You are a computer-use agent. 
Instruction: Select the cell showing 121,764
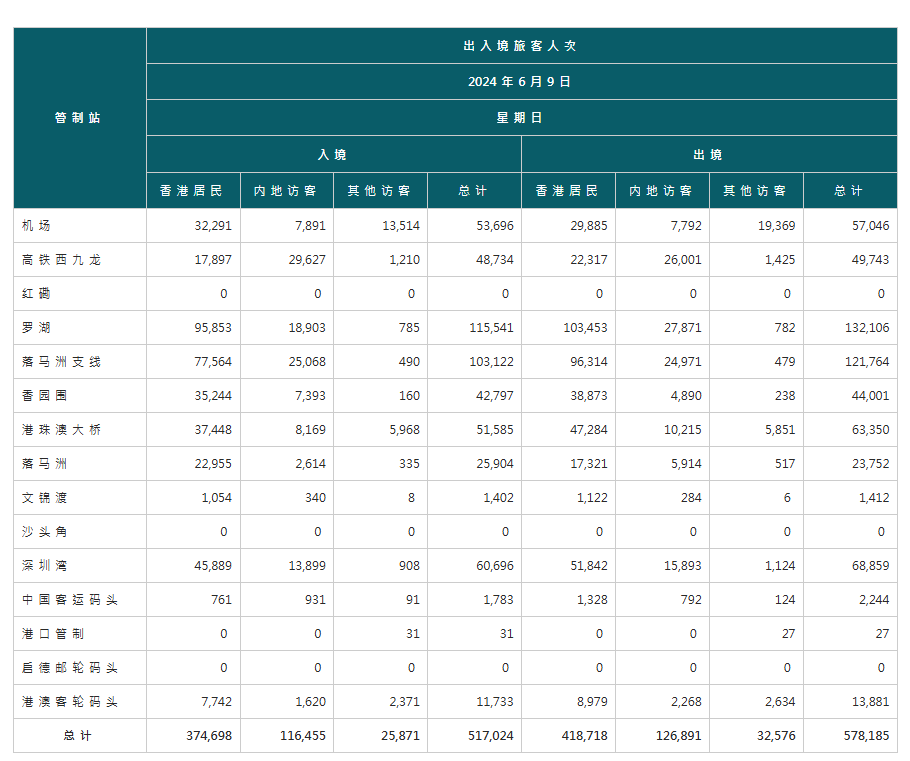click(x=850, y=362)
